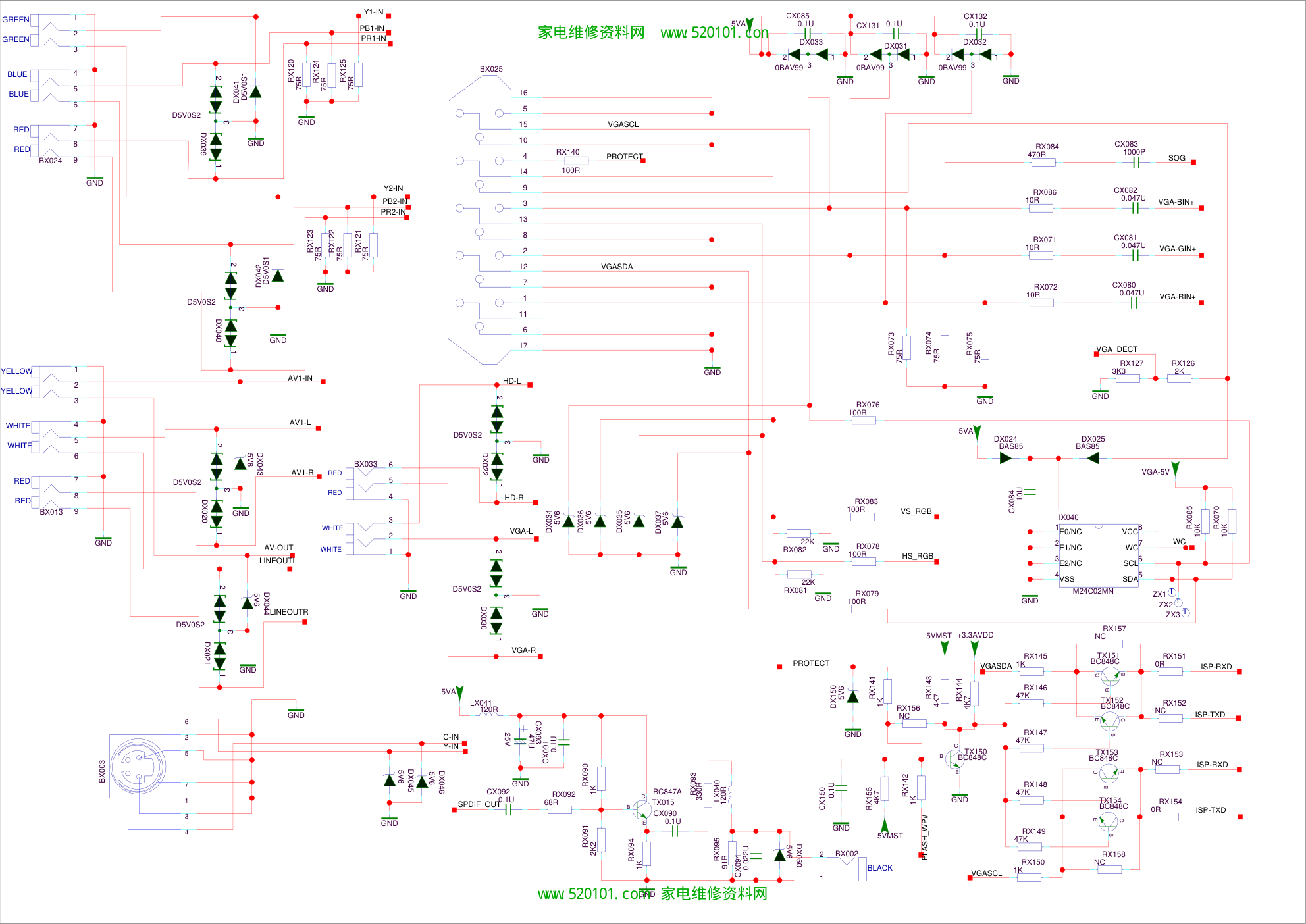Click the RX126 2K resistor symbol
1306x924 pixels.
[1179, 378]
